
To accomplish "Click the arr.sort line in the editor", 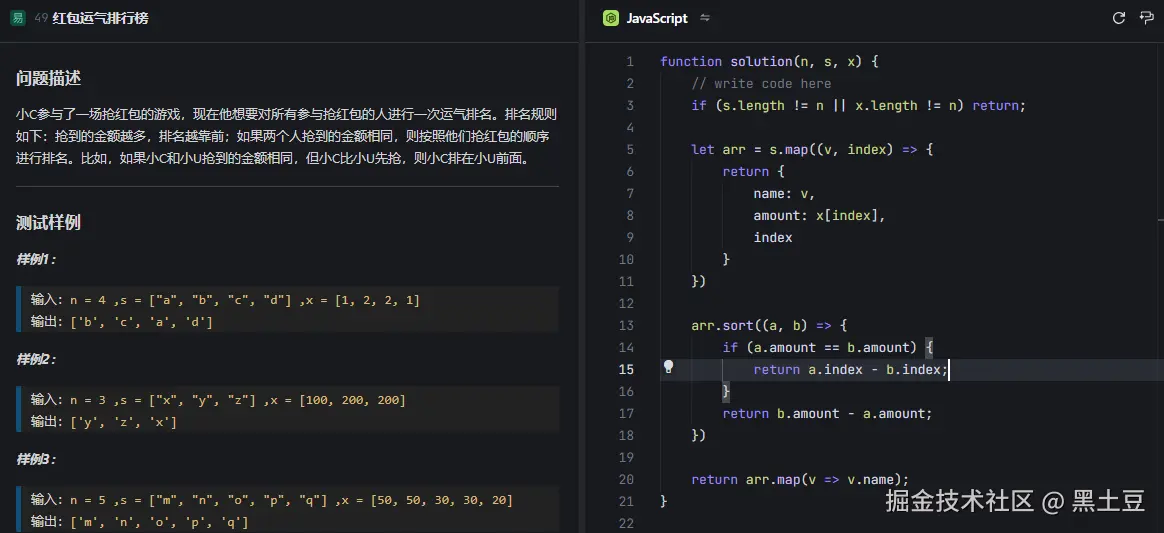I will click(x=769, y=325).
